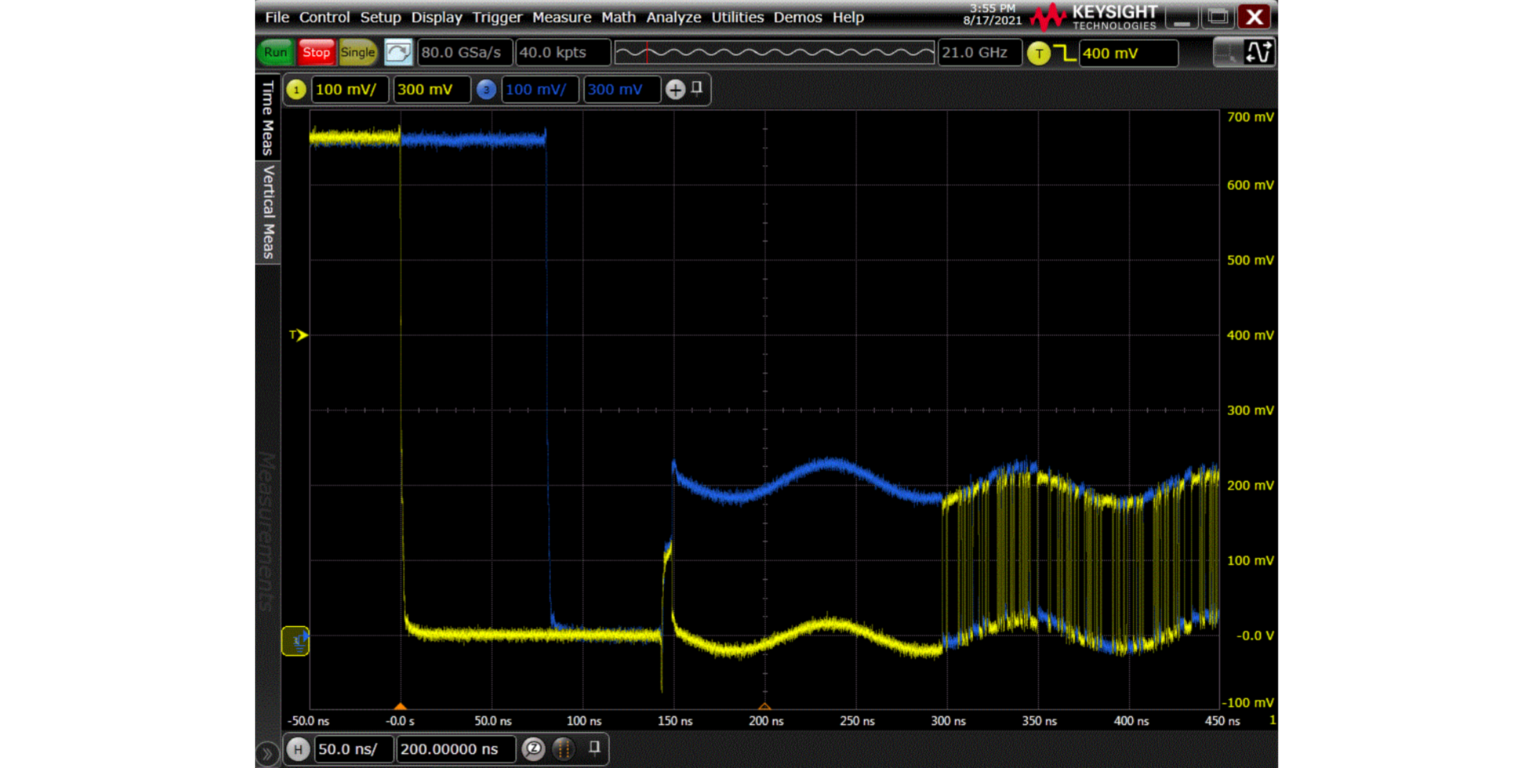
Task: Click the trigger T icon in toolbar
Action: pyautogui.click(x=1039, y=54)
